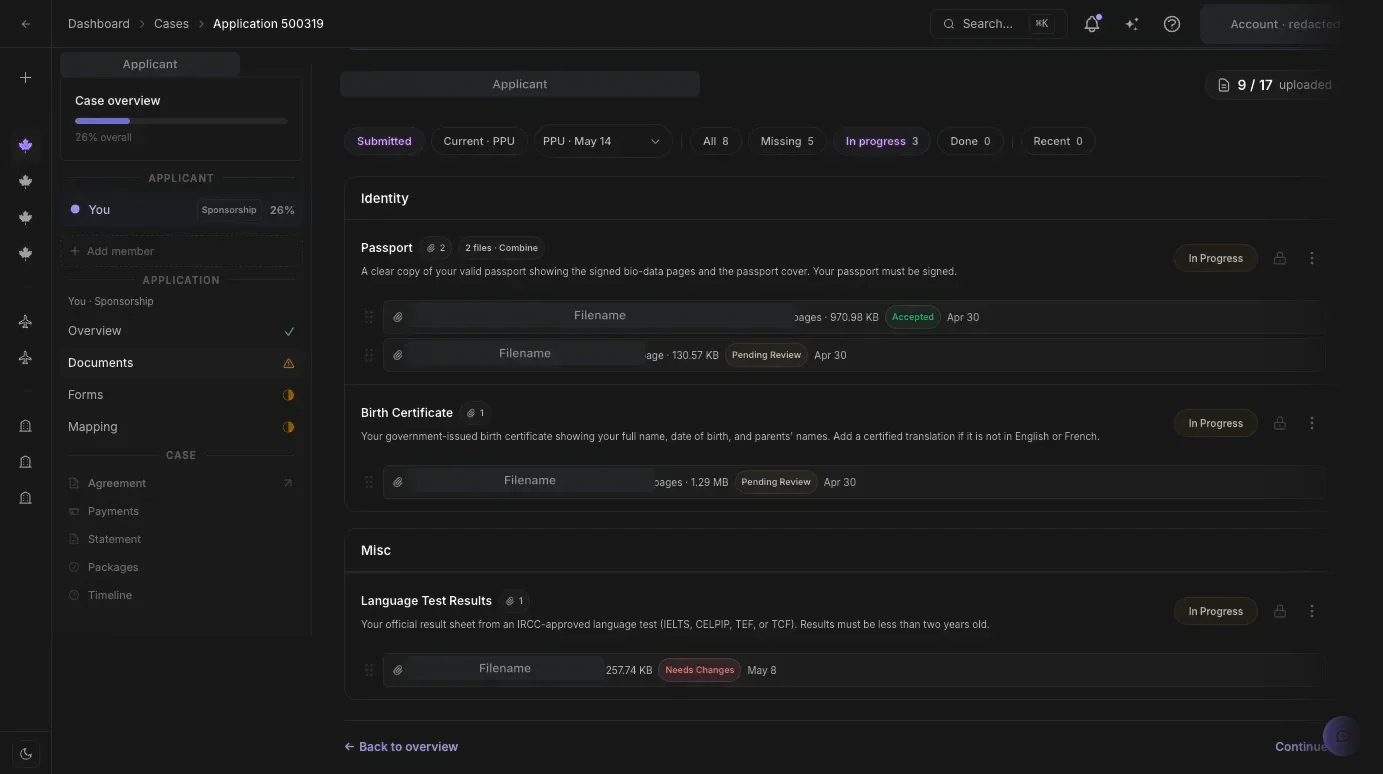Screen dimensions: 1383x774
Task: Click the Dashboard breadcrumb link
Action: [x=98, y=24]
